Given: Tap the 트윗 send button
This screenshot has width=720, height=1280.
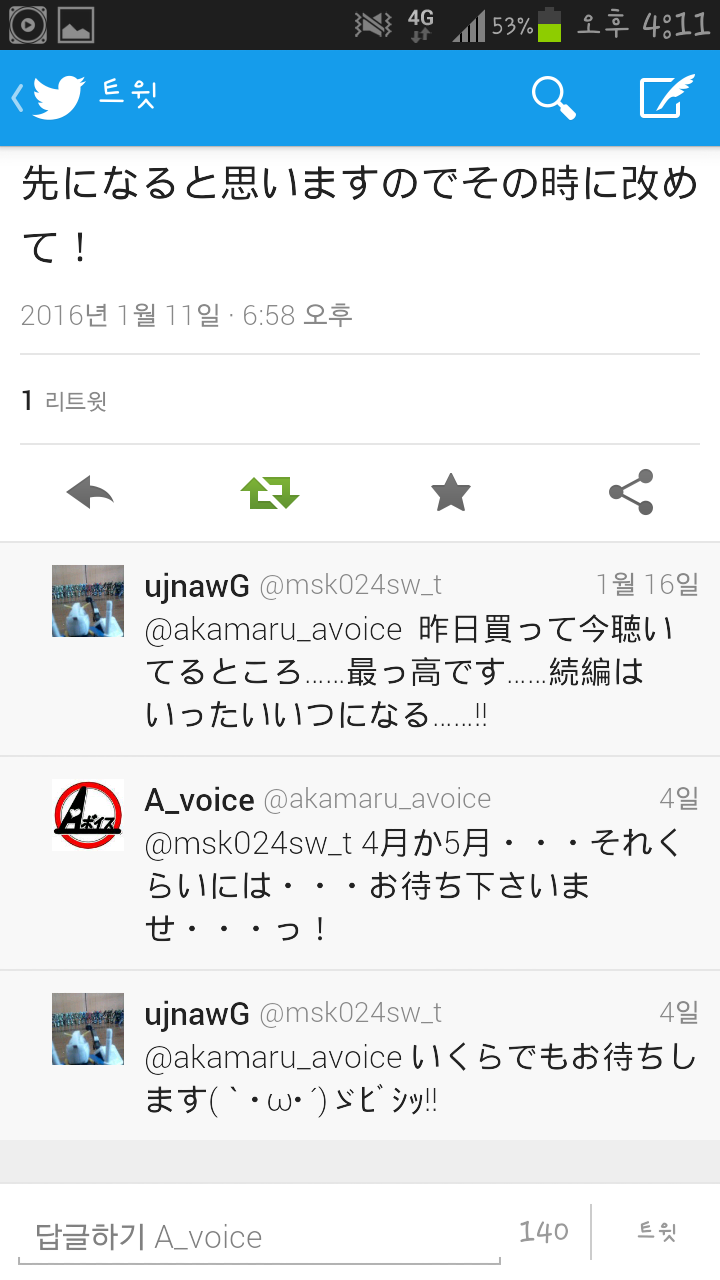Looking at the screenshot, I should pyautogui.click(x=657, y=1232).
